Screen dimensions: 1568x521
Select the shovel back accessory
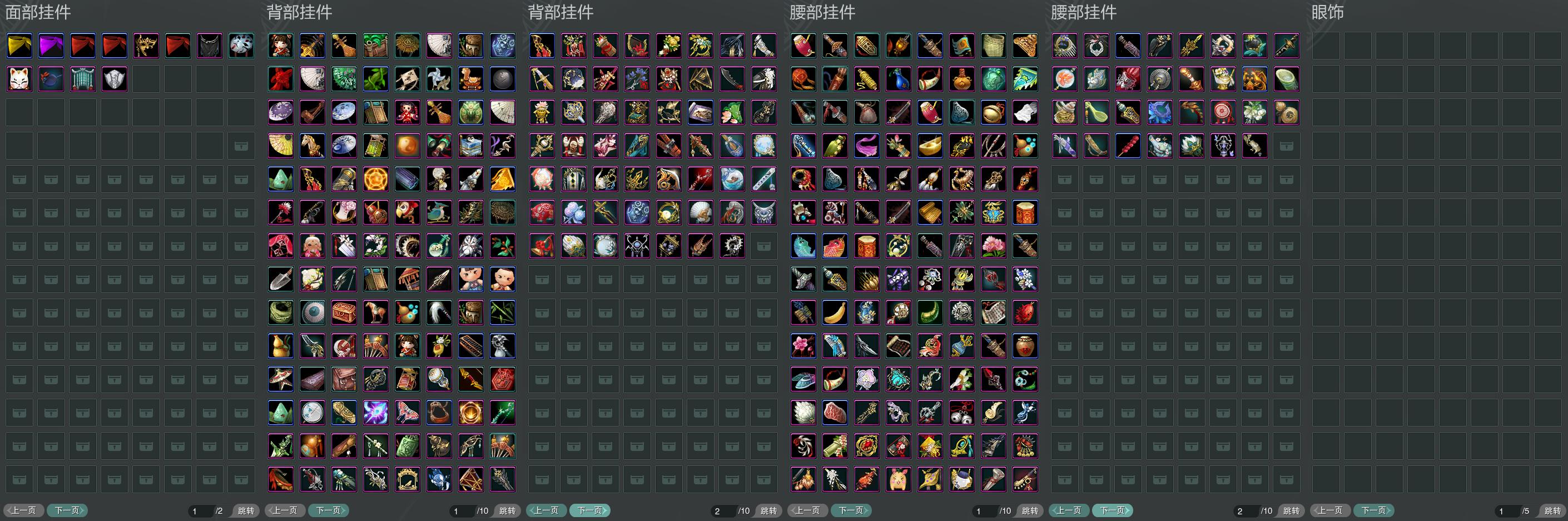(281, 279)
